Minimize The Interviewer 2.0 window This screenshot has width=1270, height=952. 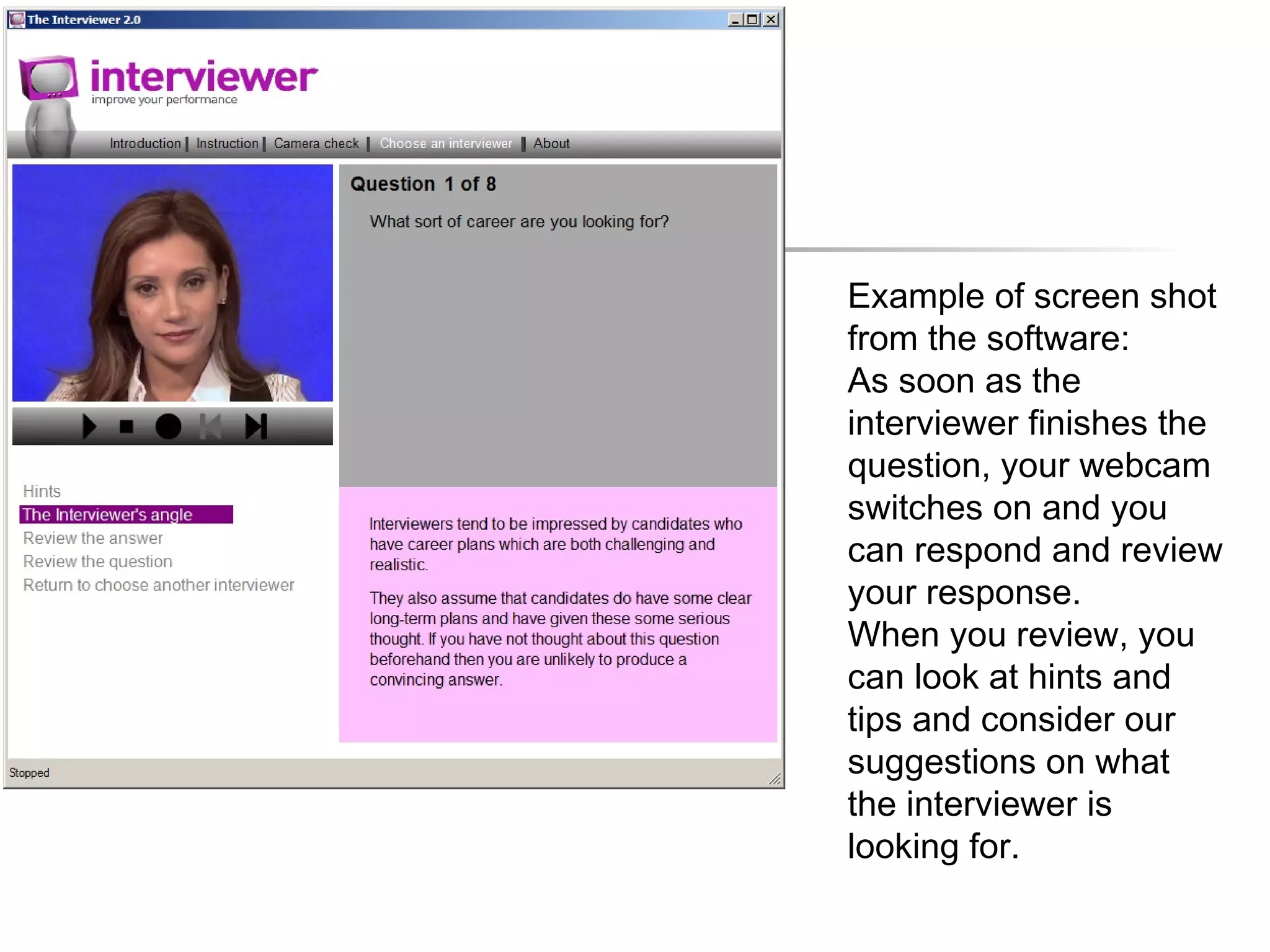[x=735, y=19]
